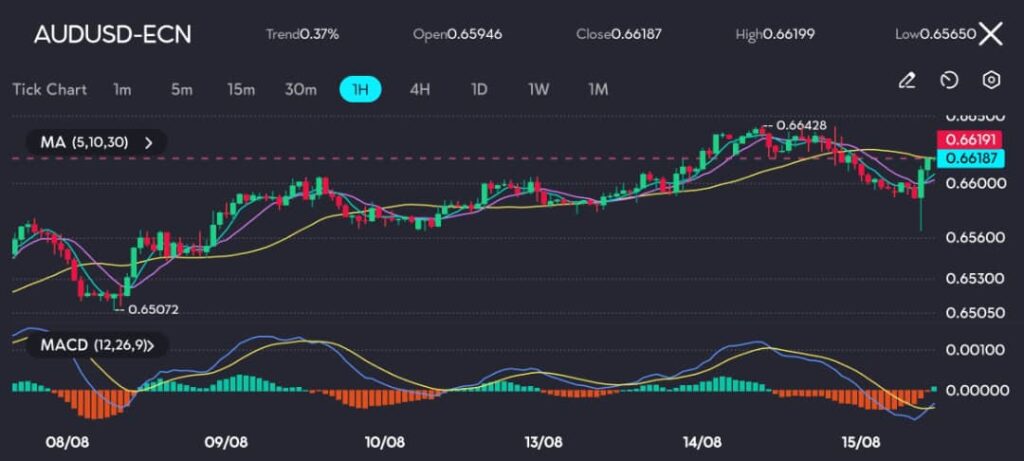The width and height of the screenshot is (1024, 461).
Task: Open chart settings hexagon icon
Action: point(991,80)
